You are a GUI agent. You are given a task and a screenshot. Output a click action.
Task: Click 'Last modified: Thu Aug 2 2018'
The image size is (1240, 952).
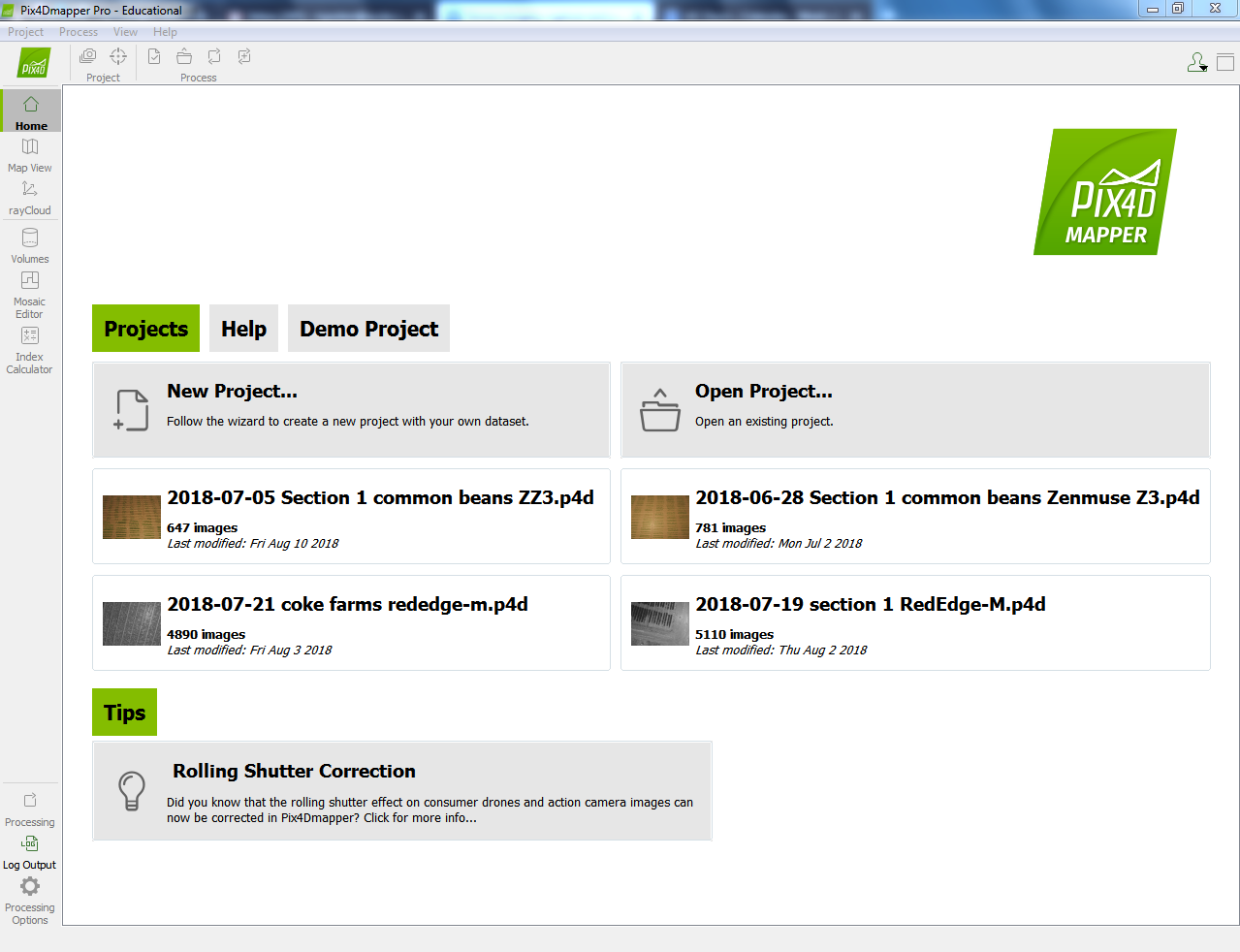pyautogui.click(x=780, y=651)
